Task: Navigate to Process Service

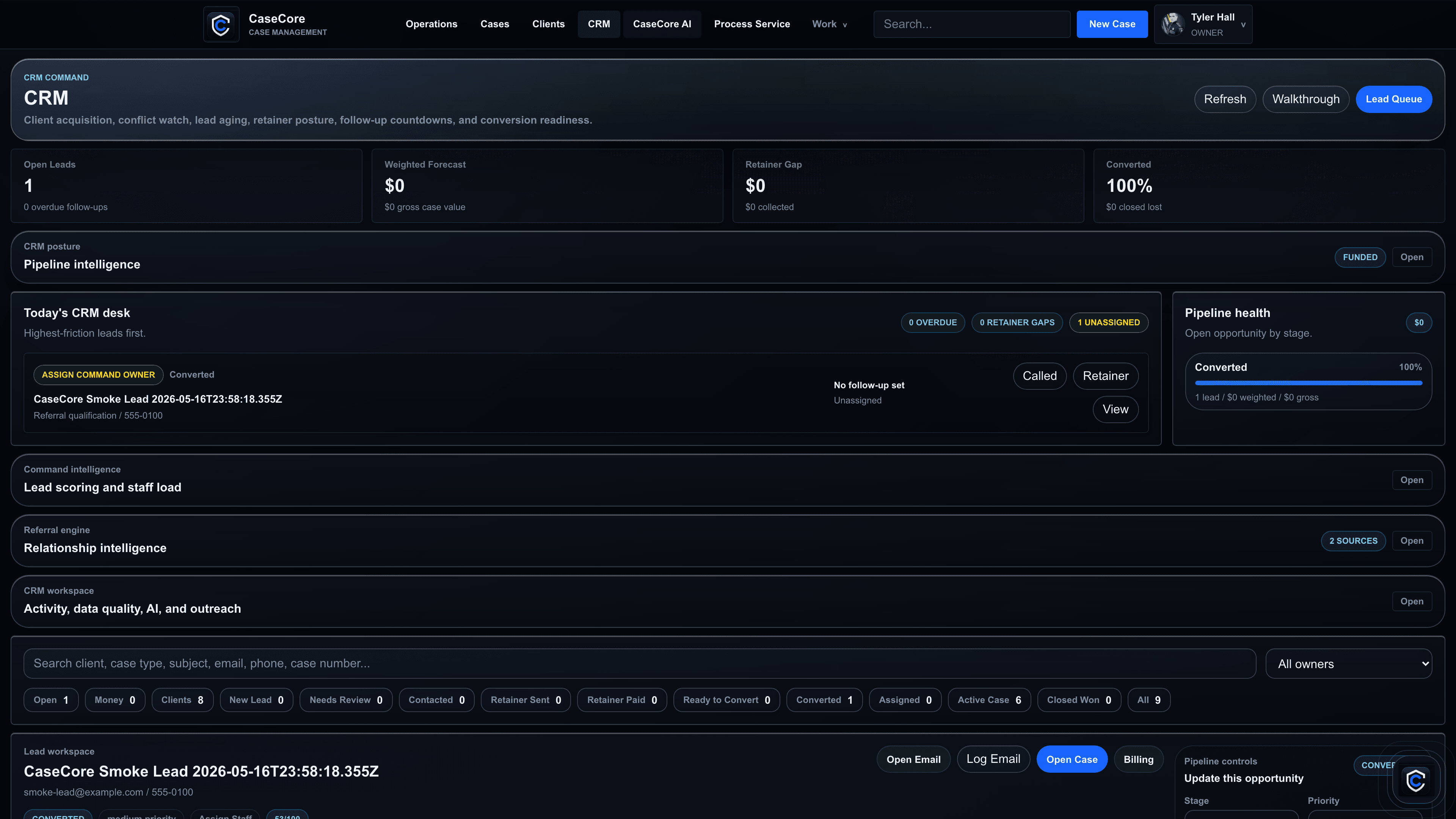Action: 752,24
